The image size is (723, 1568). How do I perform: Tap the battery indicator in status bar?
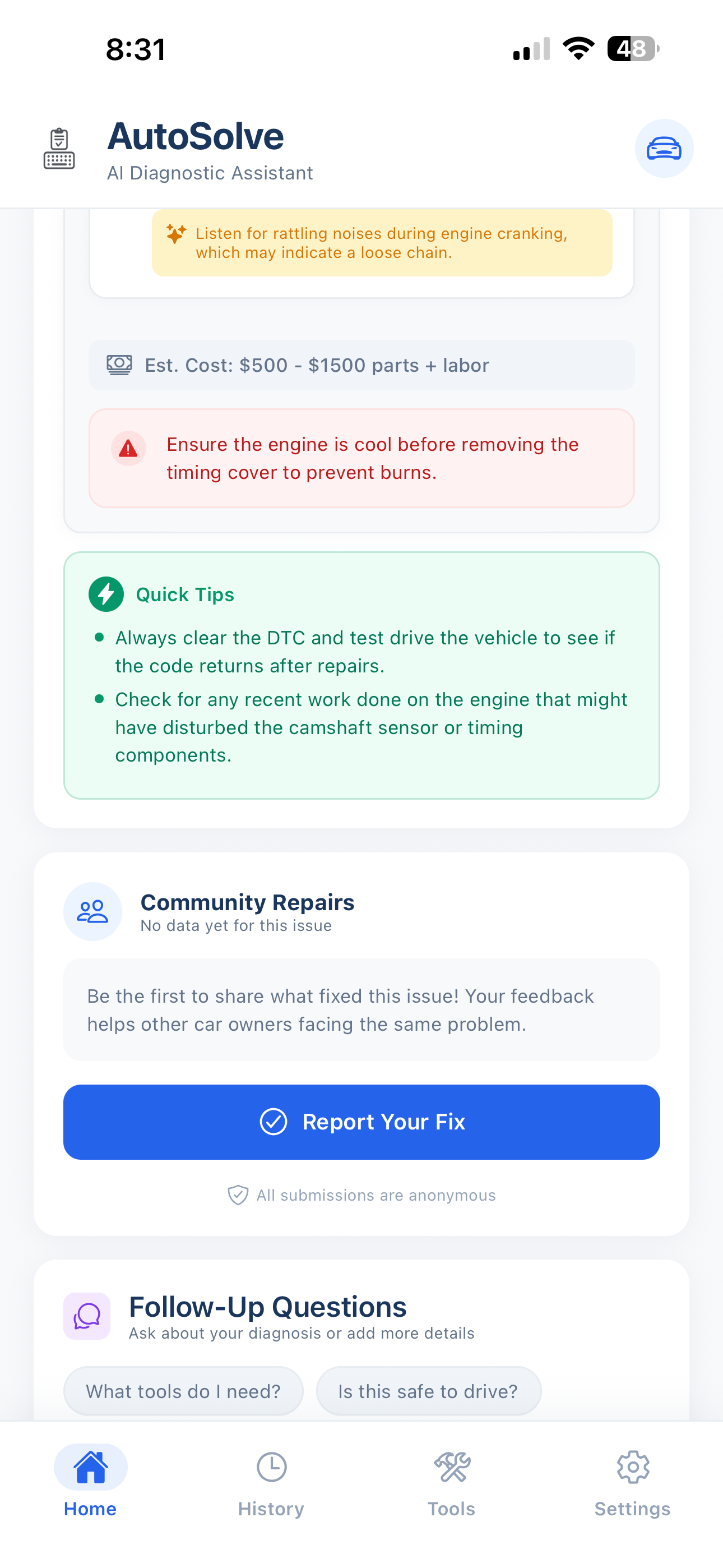633,49
